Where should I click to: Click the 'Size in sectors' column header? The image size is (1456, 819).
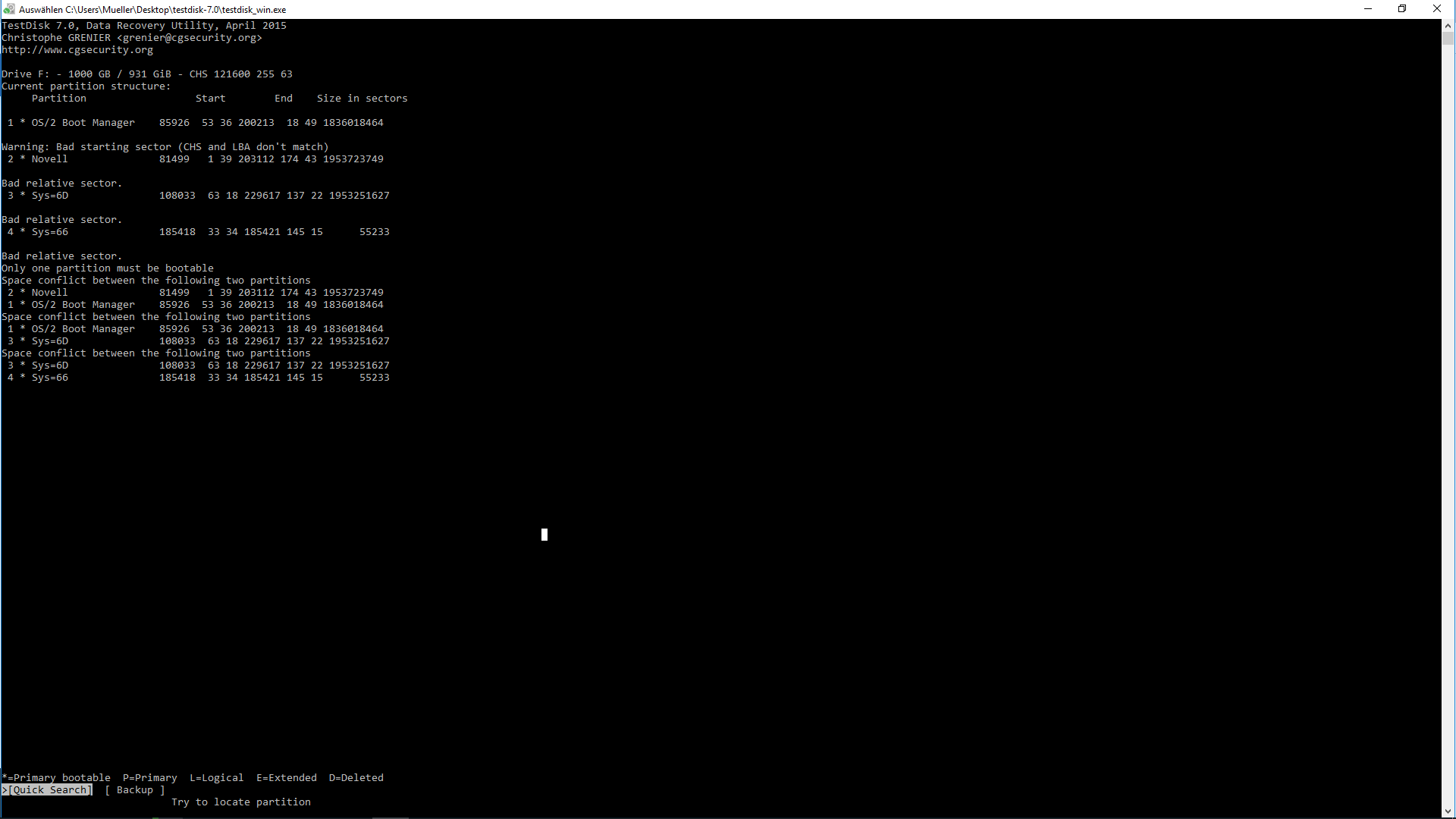[x=362, y=99]
